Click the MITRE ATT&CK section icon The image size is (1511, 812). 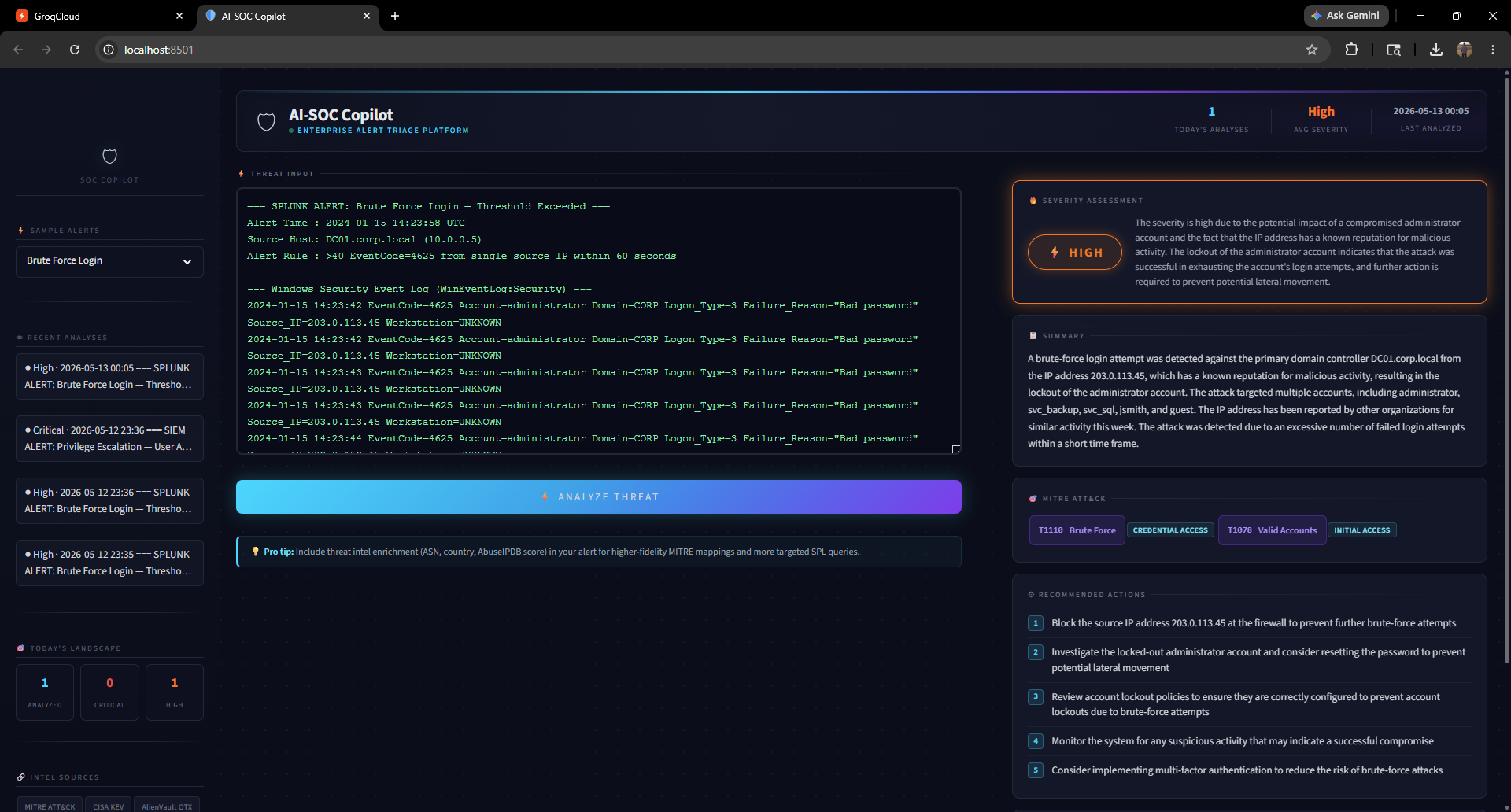coord(1033,499)
